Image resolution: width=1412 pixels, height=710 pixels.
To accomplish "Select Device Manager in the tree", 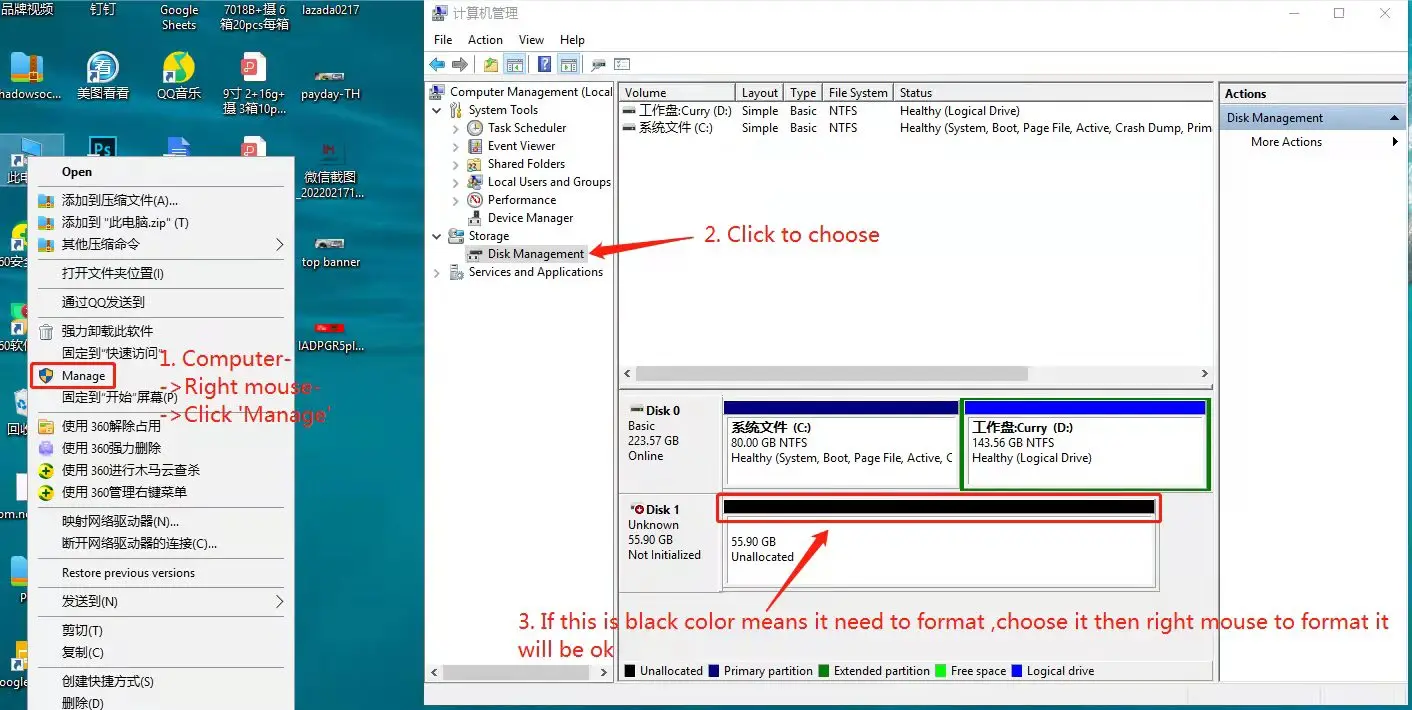I will click(x=530, y=218).
